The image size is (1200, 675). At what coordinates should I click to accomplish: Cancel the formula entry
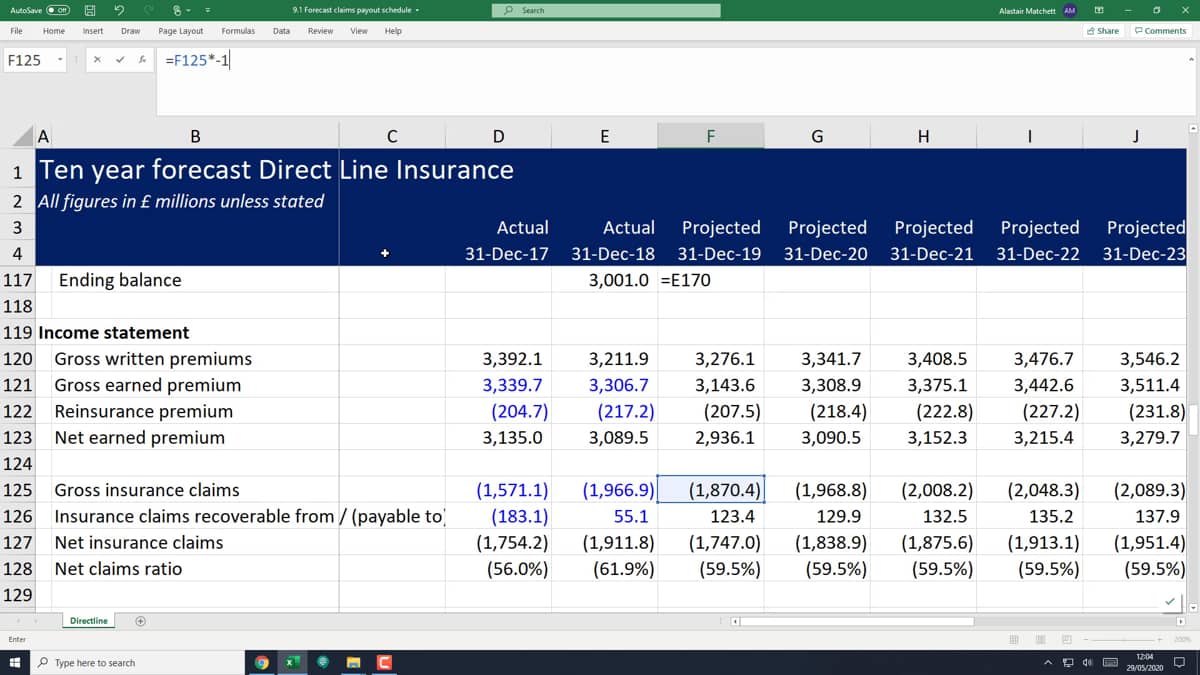point(97,60)
